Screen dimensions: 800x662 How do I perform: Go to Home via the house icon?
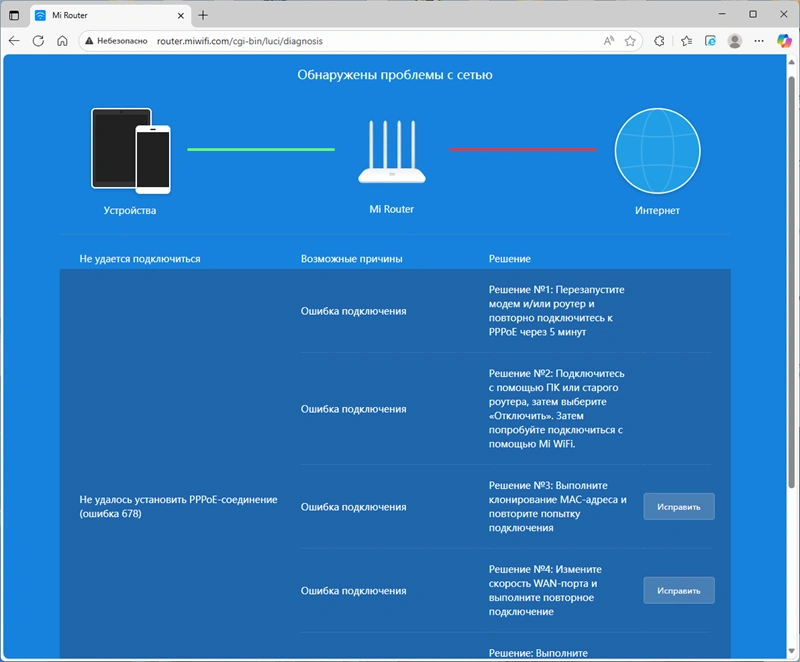(x=62, y=41)
